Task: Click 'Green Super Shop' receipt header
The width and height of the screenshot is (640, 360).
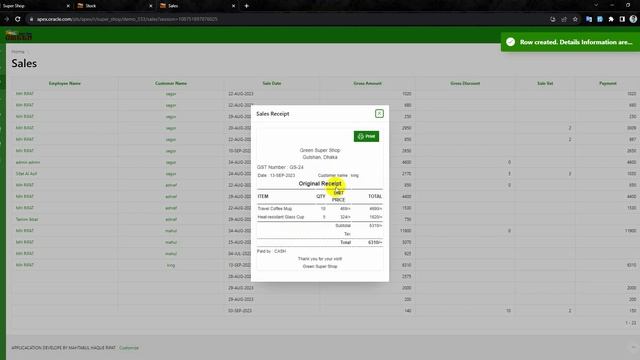Action: [320, 150]
